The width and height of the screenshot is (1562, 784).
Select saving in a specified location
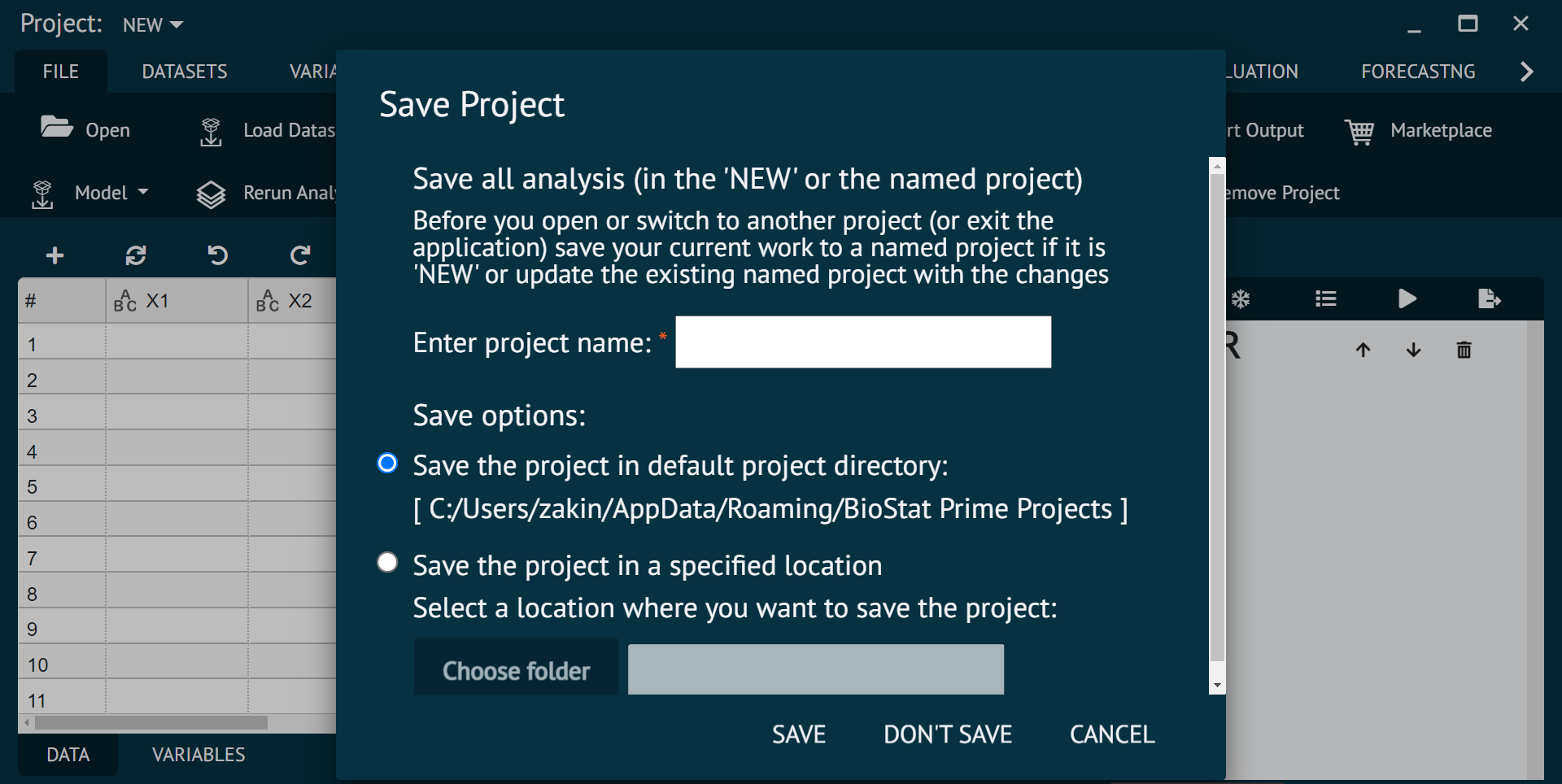click(x=387, y=561)
